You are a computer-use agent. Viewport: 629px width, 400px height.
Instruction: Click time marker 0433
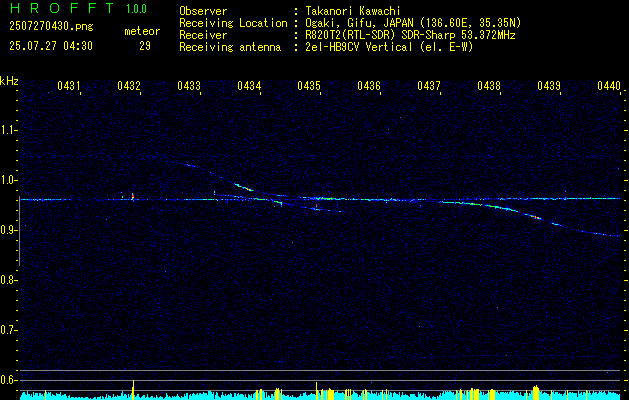pos(189,86)
